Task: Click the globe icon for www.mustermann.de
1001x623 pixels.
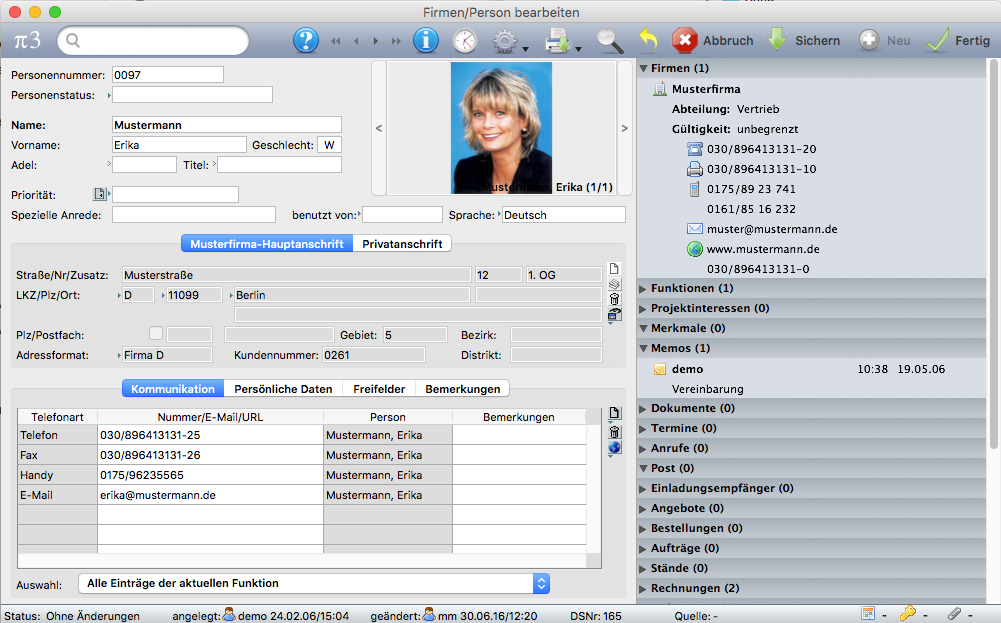Action: pos(695,249)
